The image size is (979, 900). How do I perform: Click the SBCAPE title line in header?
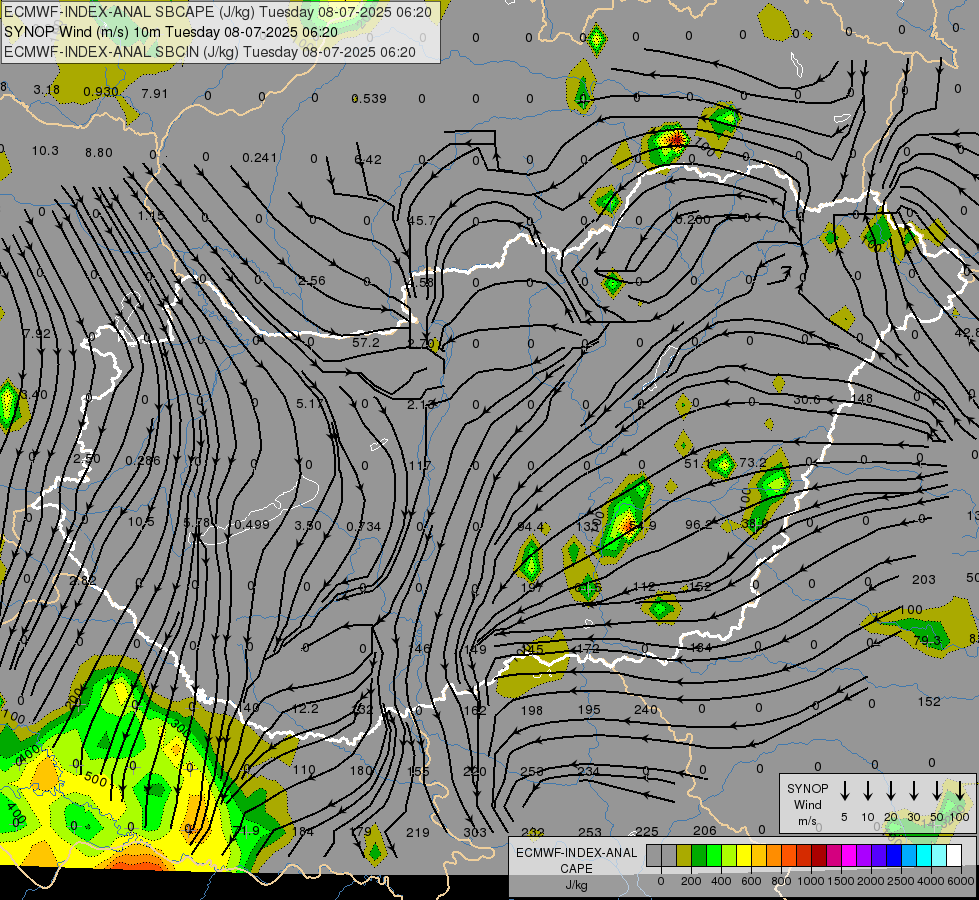click(x=218, y=12)
